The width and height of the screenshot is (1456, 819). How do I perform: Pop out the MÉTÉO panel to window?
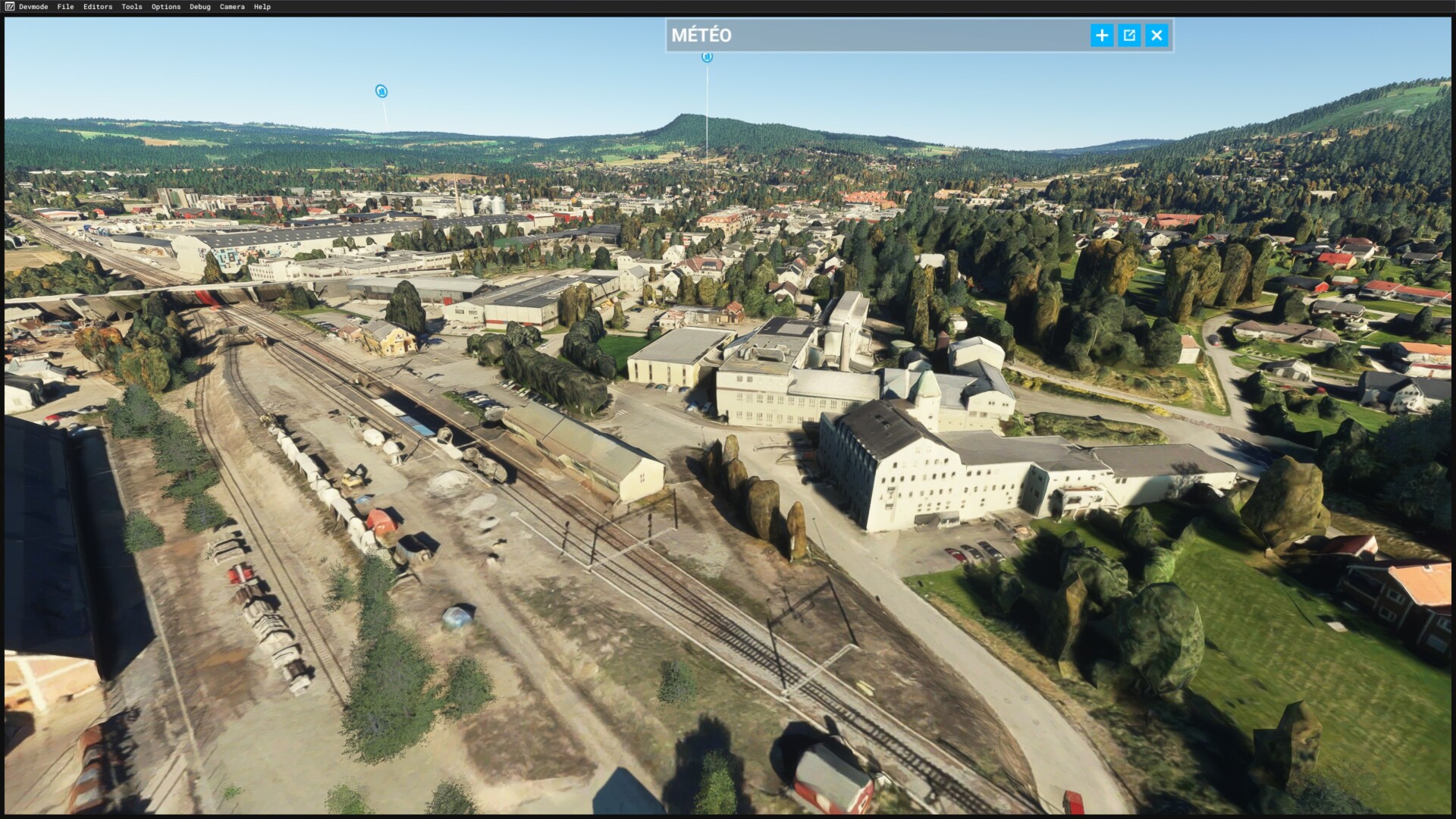click(x=1129, y=35)
